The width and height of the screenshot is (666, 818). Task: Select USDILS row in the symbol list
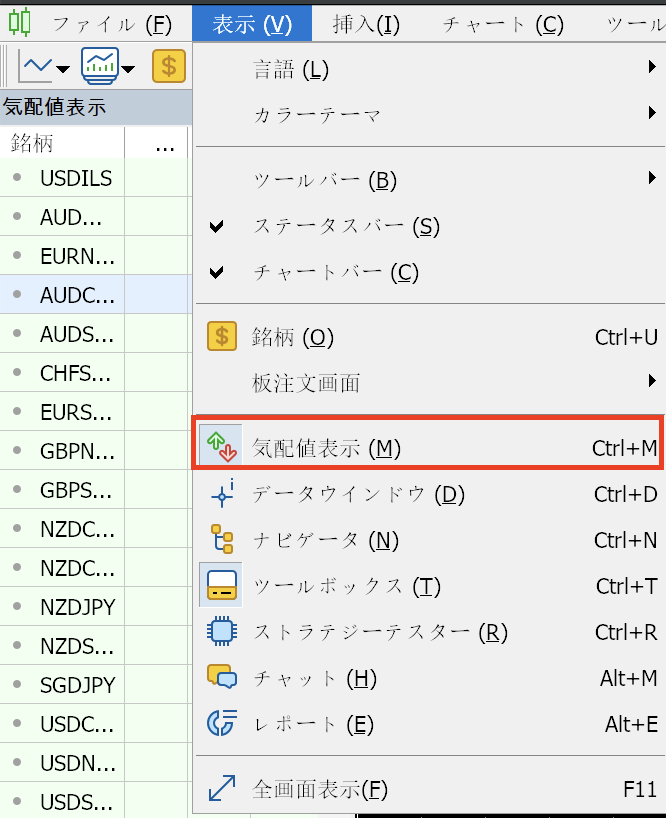click(76, 179)
